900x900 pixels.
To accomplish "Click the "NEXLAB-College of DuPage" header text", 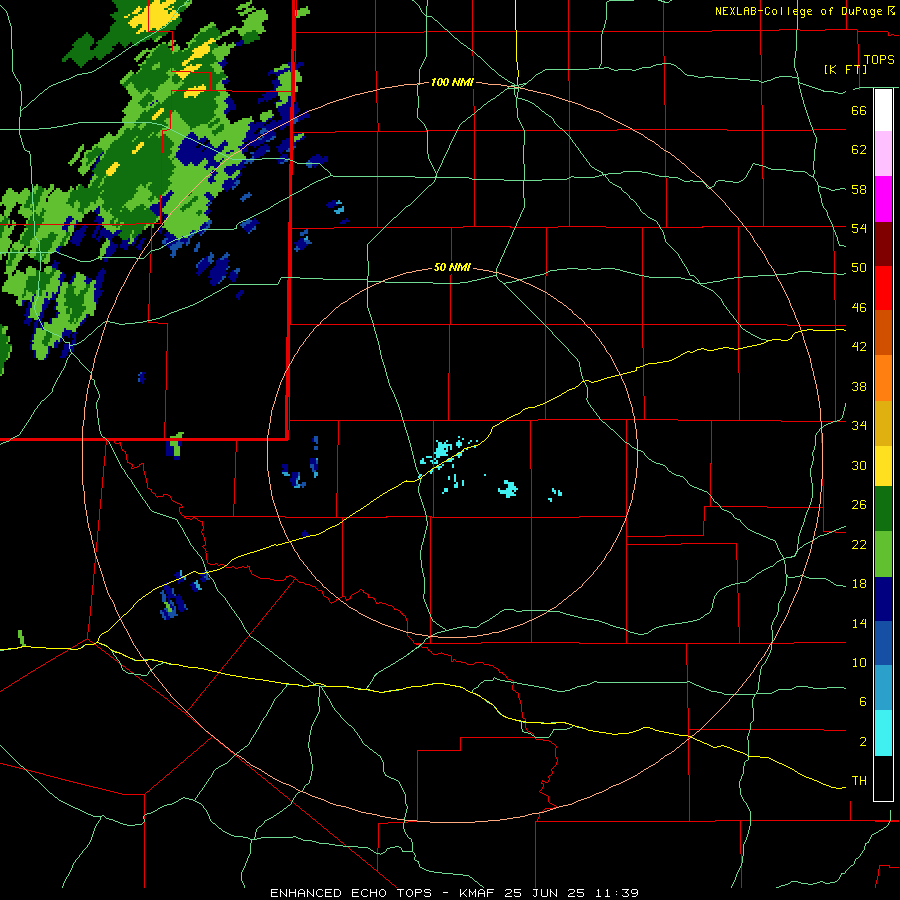I will click(798, 11).
